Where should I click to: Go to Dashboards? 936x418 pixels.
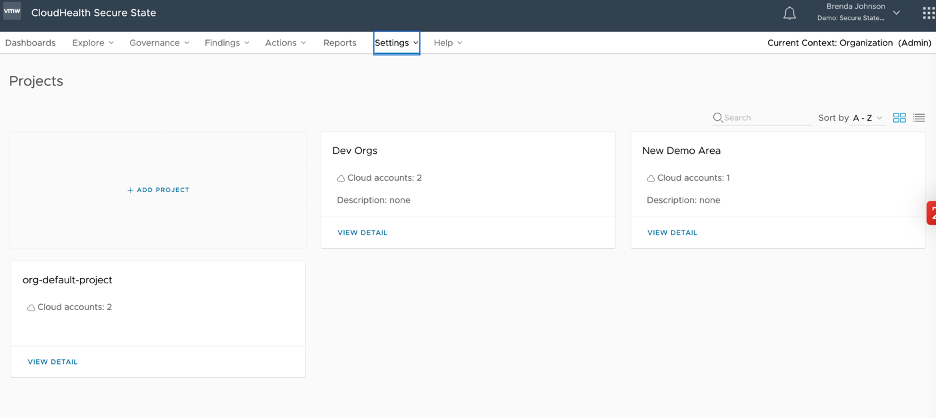pyautogui.click(x=30, y=43)
